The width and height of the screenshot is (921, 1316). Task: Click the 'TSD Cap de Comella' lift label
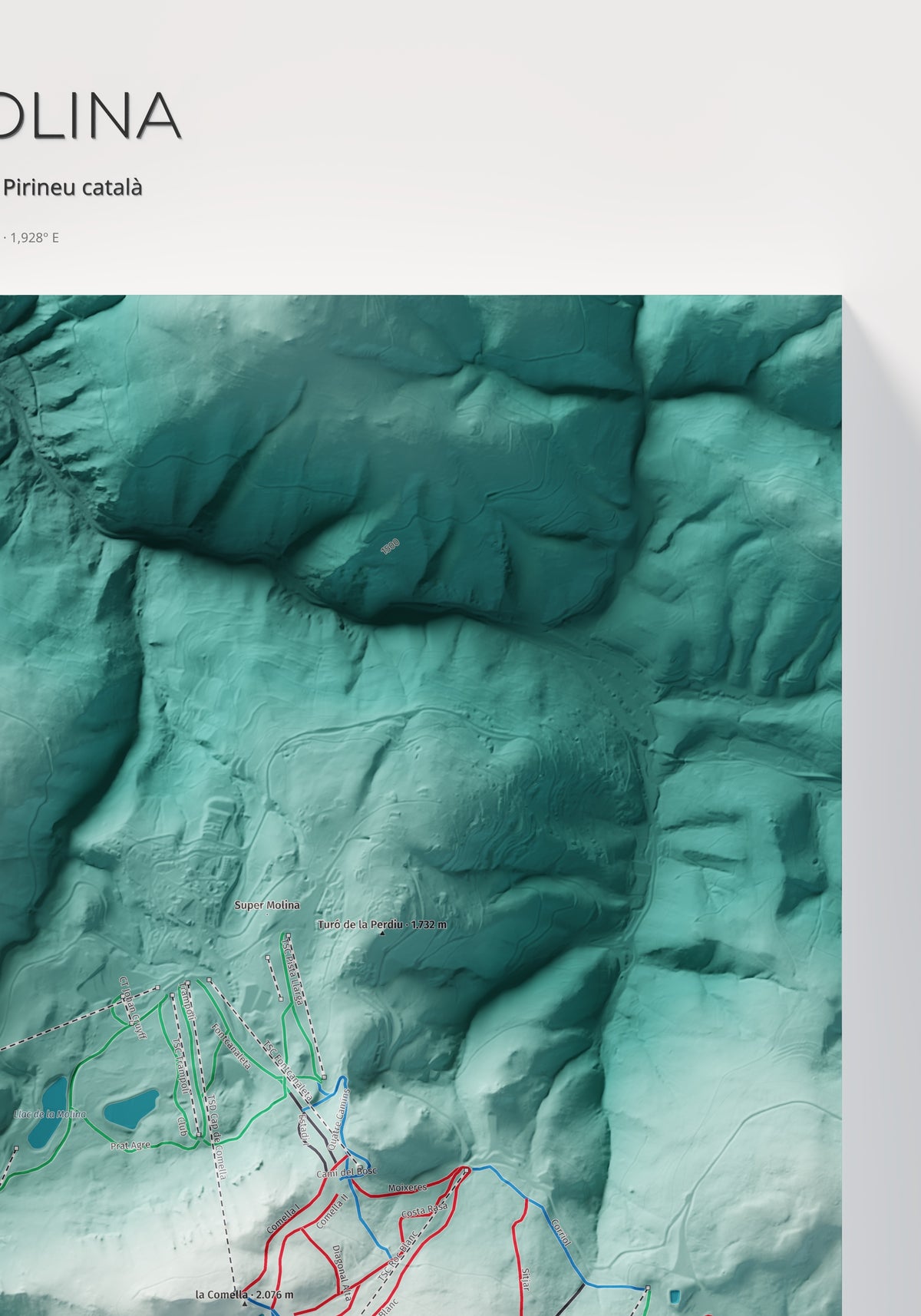216,1136
